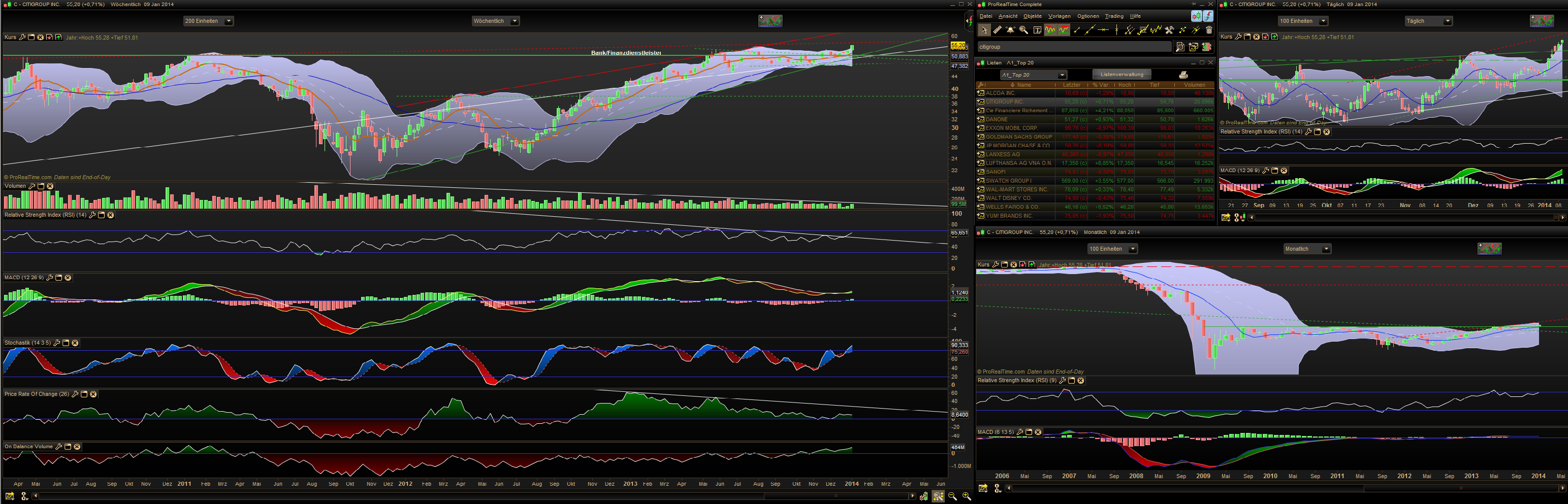The height and width of the screenshot is (504, 1568).
Task: Select the ruler measurement tool
Action: 997,30
